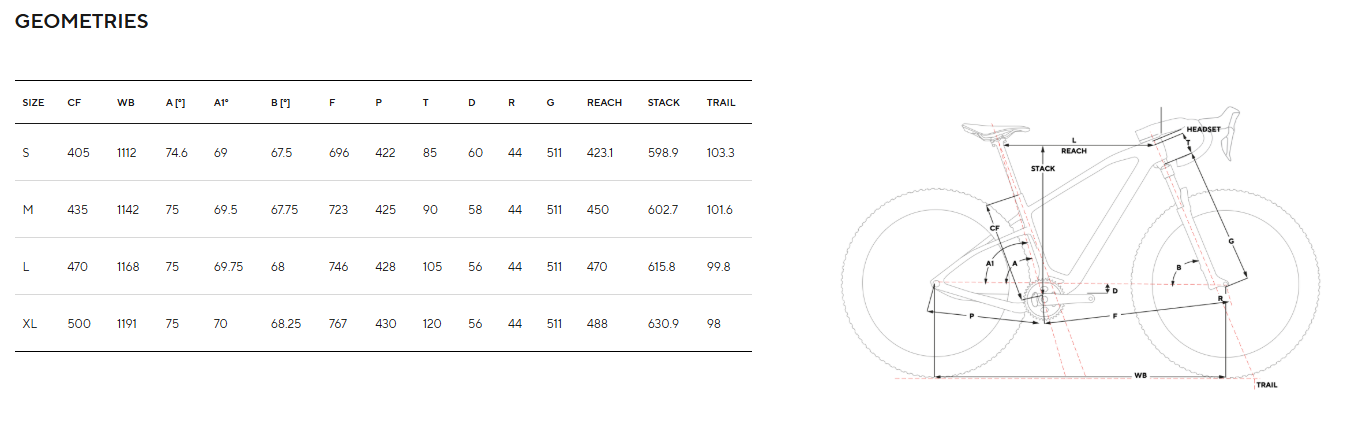This screenshot has width=1348, height=436.
Task: Click the size L row label
Action: click(26, 266)
